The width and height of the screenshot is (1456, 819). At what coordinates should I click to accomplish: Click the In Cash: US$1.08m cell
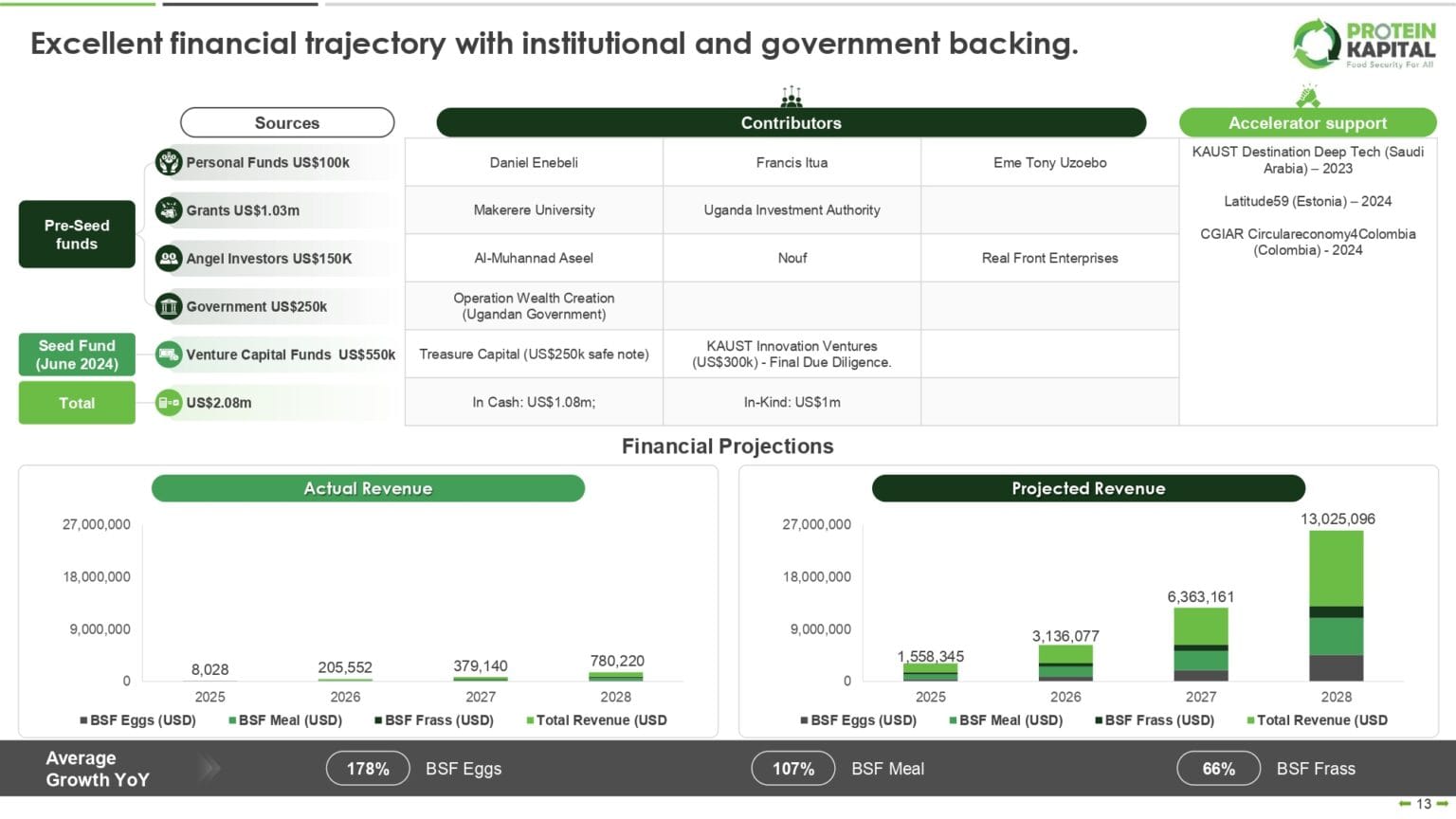534,402
